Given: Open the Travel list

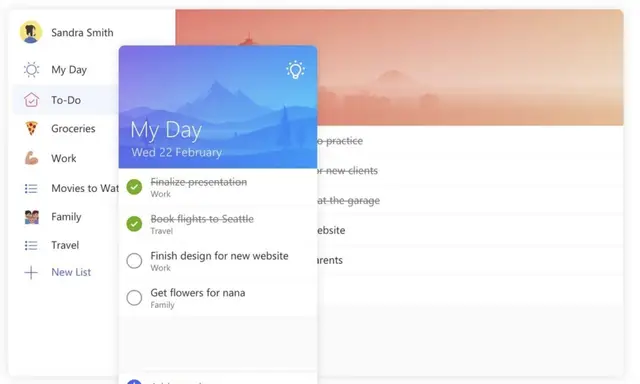Looking at the screenshot, I should 65,245.
